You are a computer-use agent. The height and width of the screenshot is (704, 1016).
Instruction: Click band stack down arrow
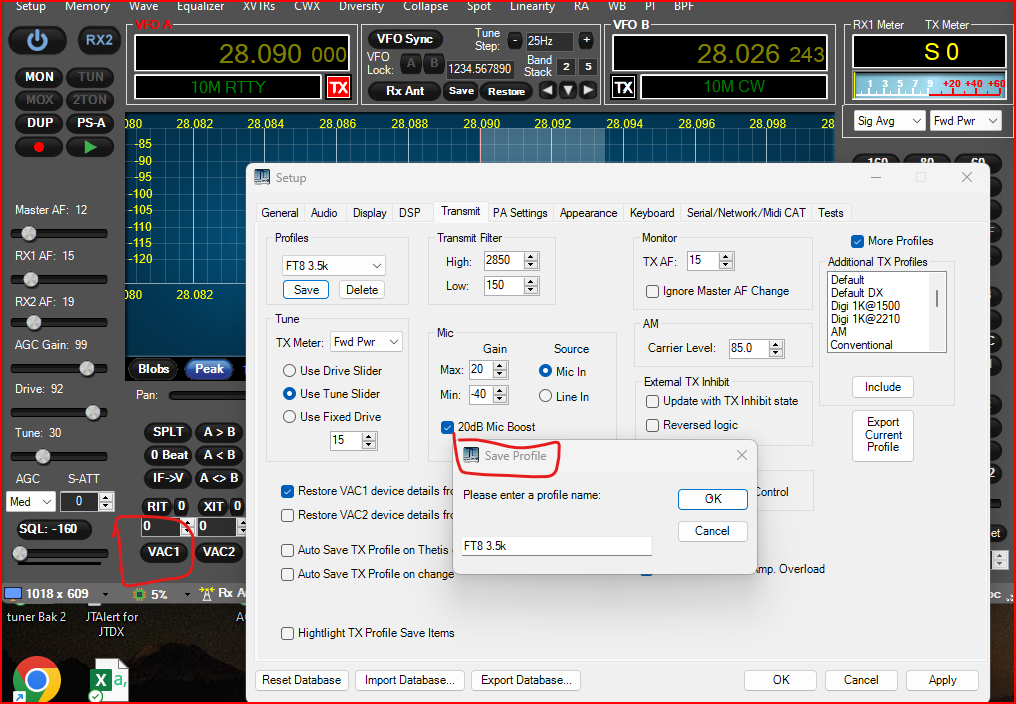click(568, 90)
